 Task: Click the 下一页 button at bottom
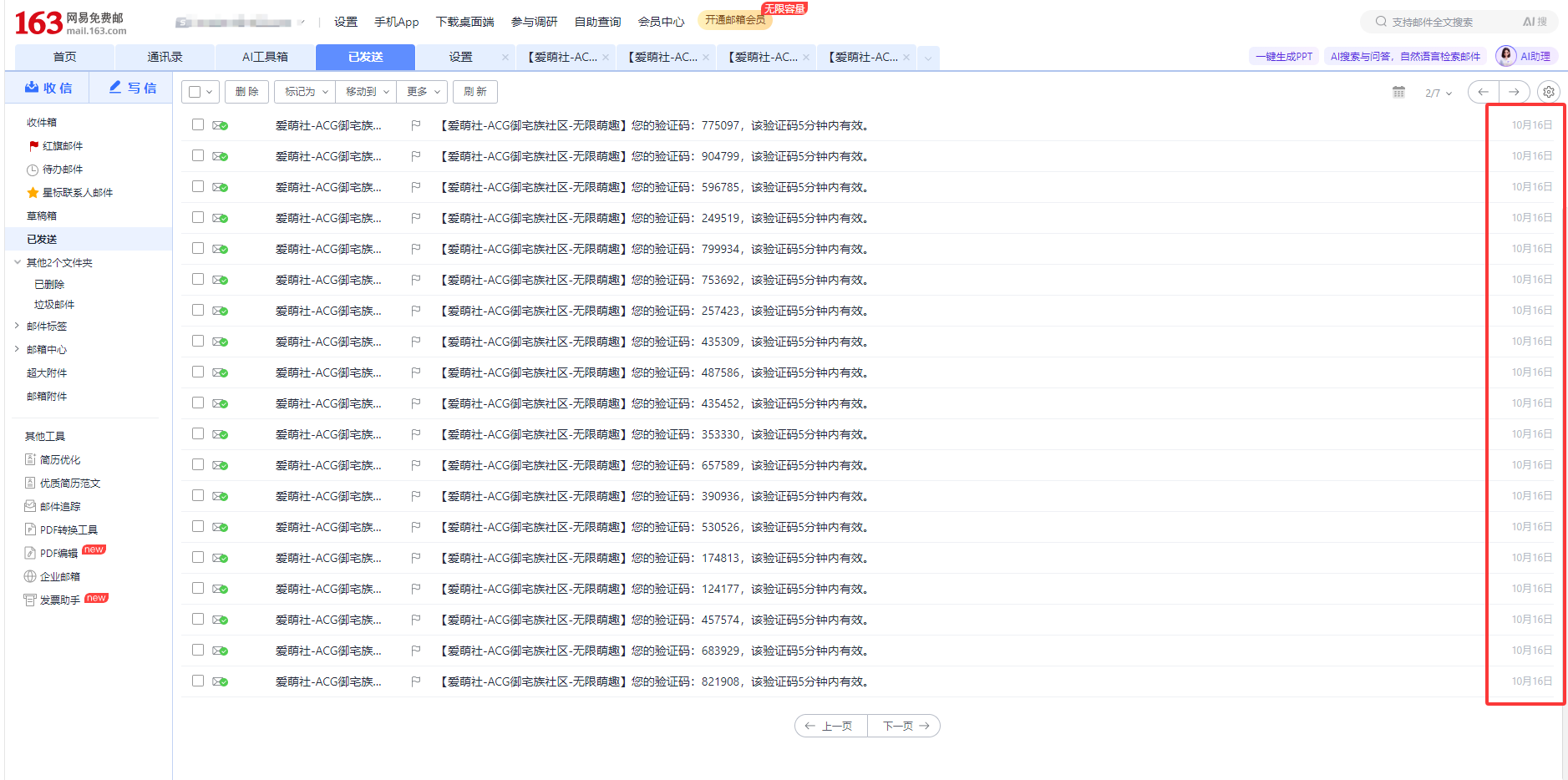pyautogui.click(x=904, y=726)
